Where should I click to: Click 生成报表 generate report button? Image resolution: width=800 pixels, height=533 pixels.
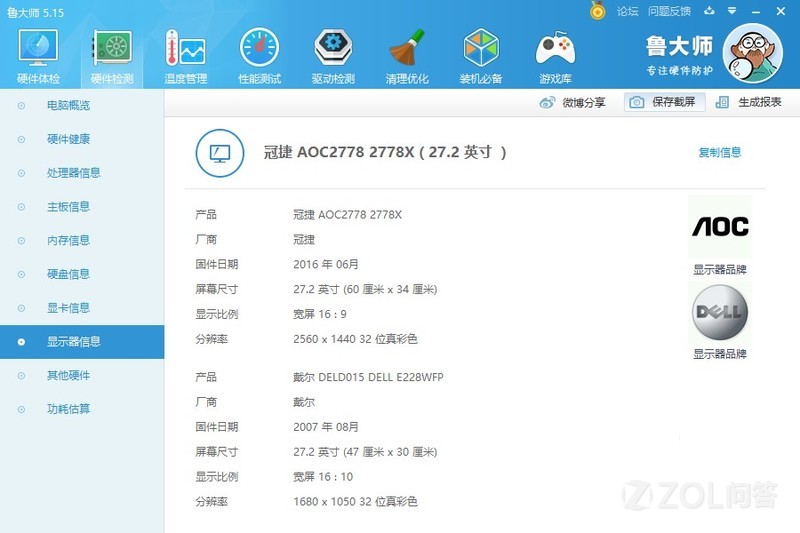point(748,102)
